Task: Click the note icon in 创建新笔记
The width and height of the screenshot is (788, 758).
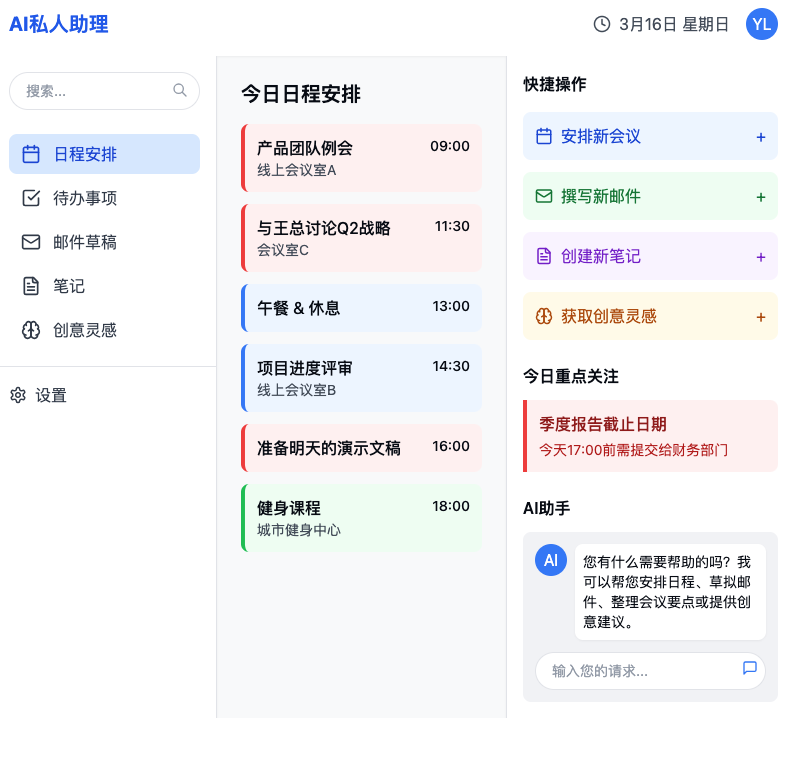Action: 544,256
